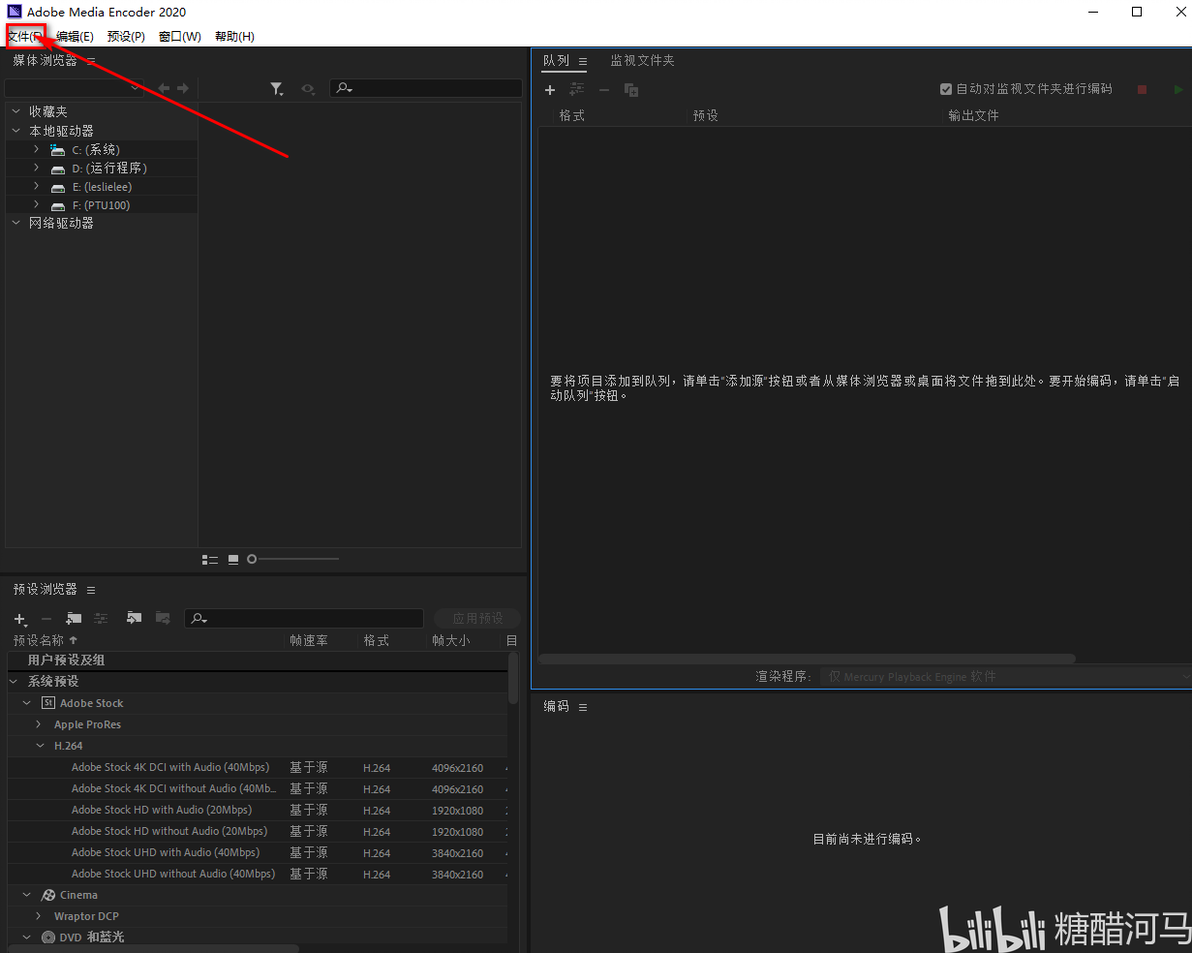Image resolution: width=1192 pixels, height=953 pixels.
Task: Open the renderer Mercury Playback Engine dropdown
Action: (1005, 676)
